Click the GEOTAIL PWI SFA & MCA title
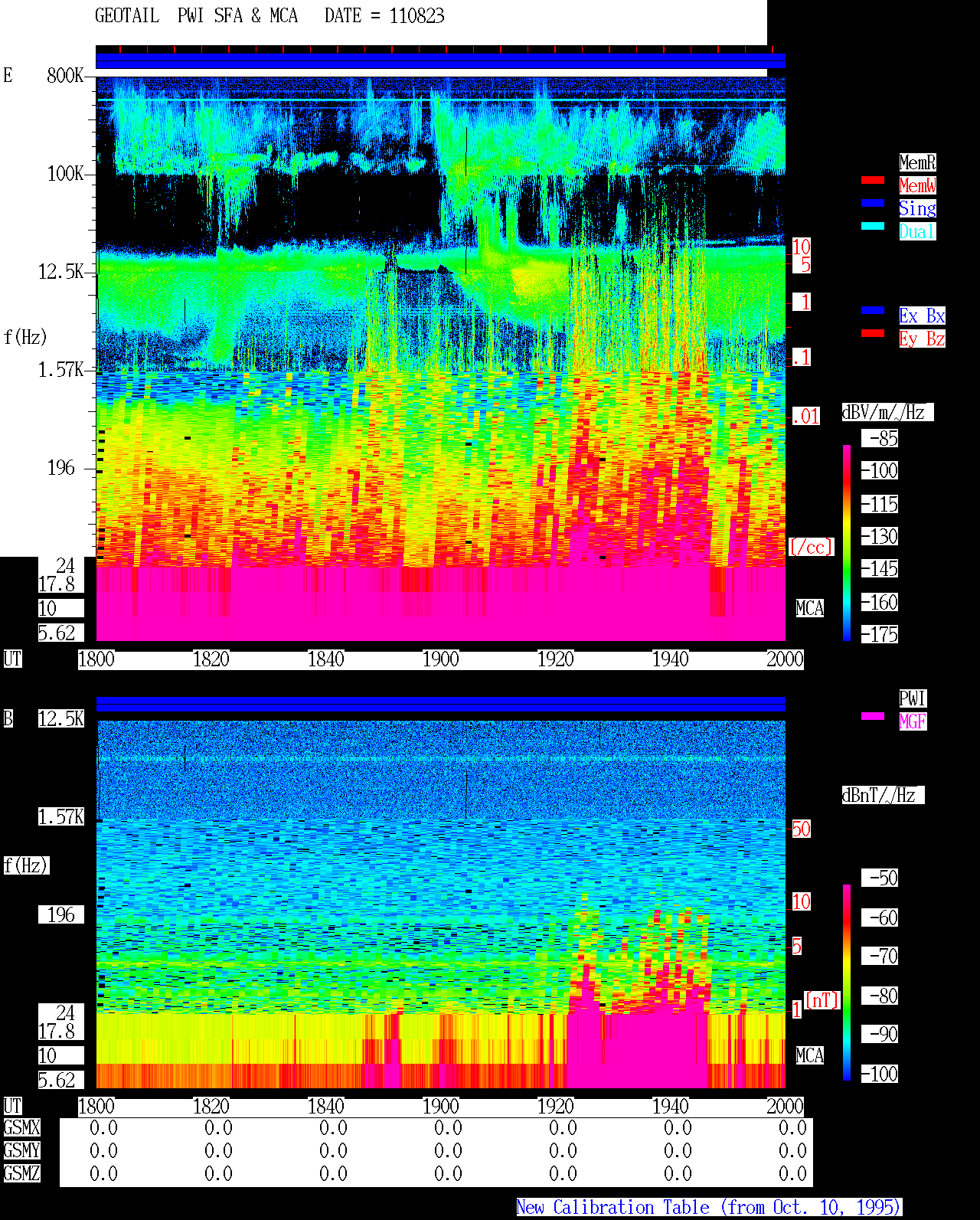Screen dimensions: 980x1220 pos(196,16)
